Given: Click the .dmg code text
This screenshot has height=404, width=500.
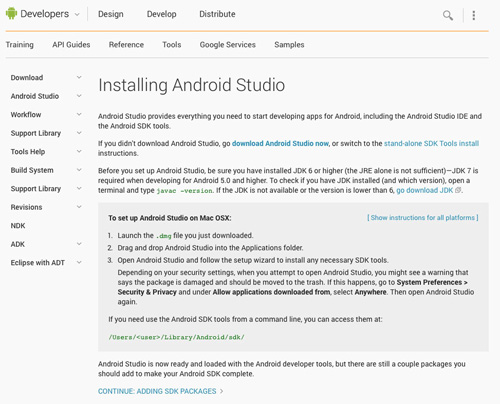Looking at the screenshot, I should [164, 236].
